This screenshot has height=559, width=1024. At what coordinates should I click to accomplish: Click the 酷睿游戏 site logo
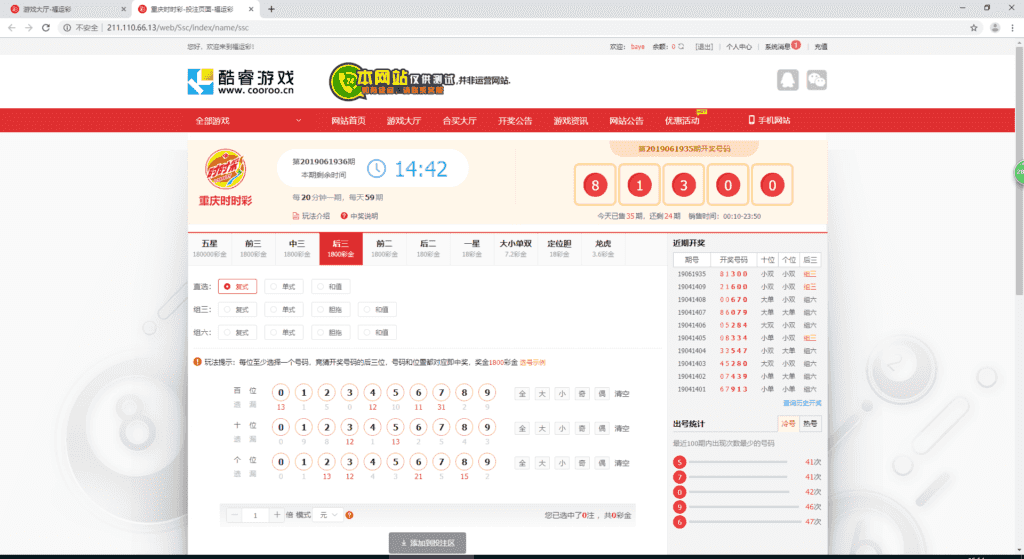pyautogui.click(x=241, y=82)
